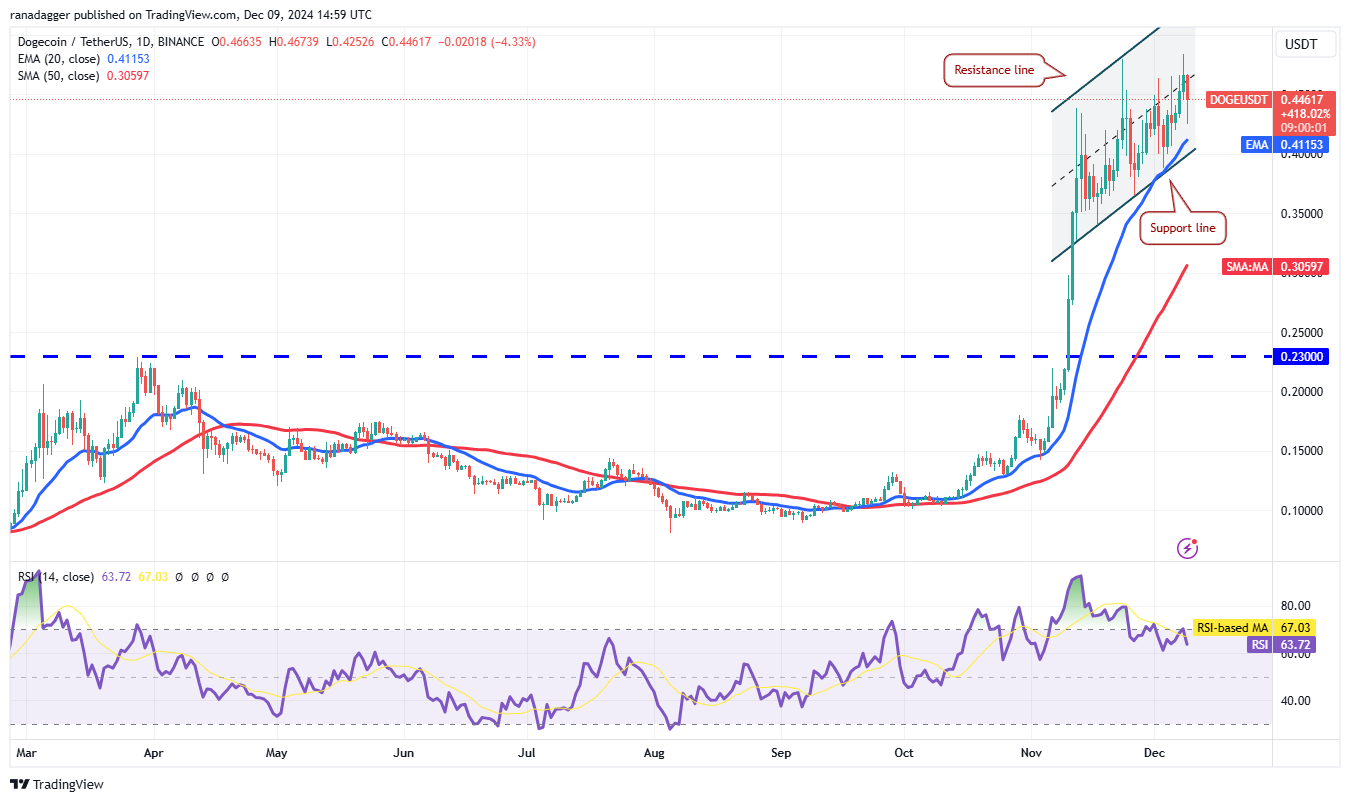The height and width of the screenshot is (802, 1350).
Task: Click the Resistance line callout
Action: (994, 70)
